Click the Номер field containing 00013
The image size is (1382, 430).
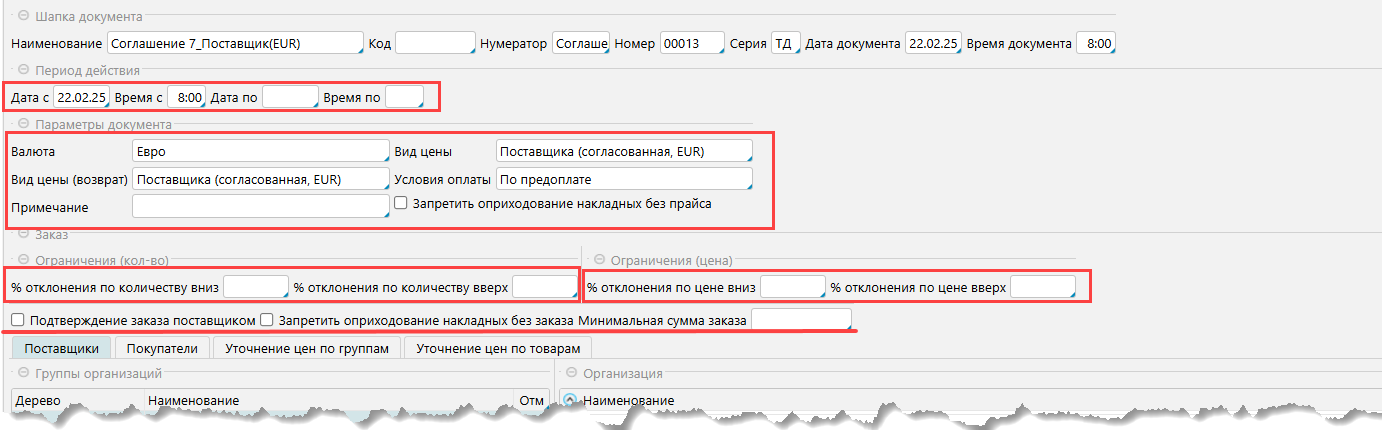pyautogui.click(x=691, y=44)
